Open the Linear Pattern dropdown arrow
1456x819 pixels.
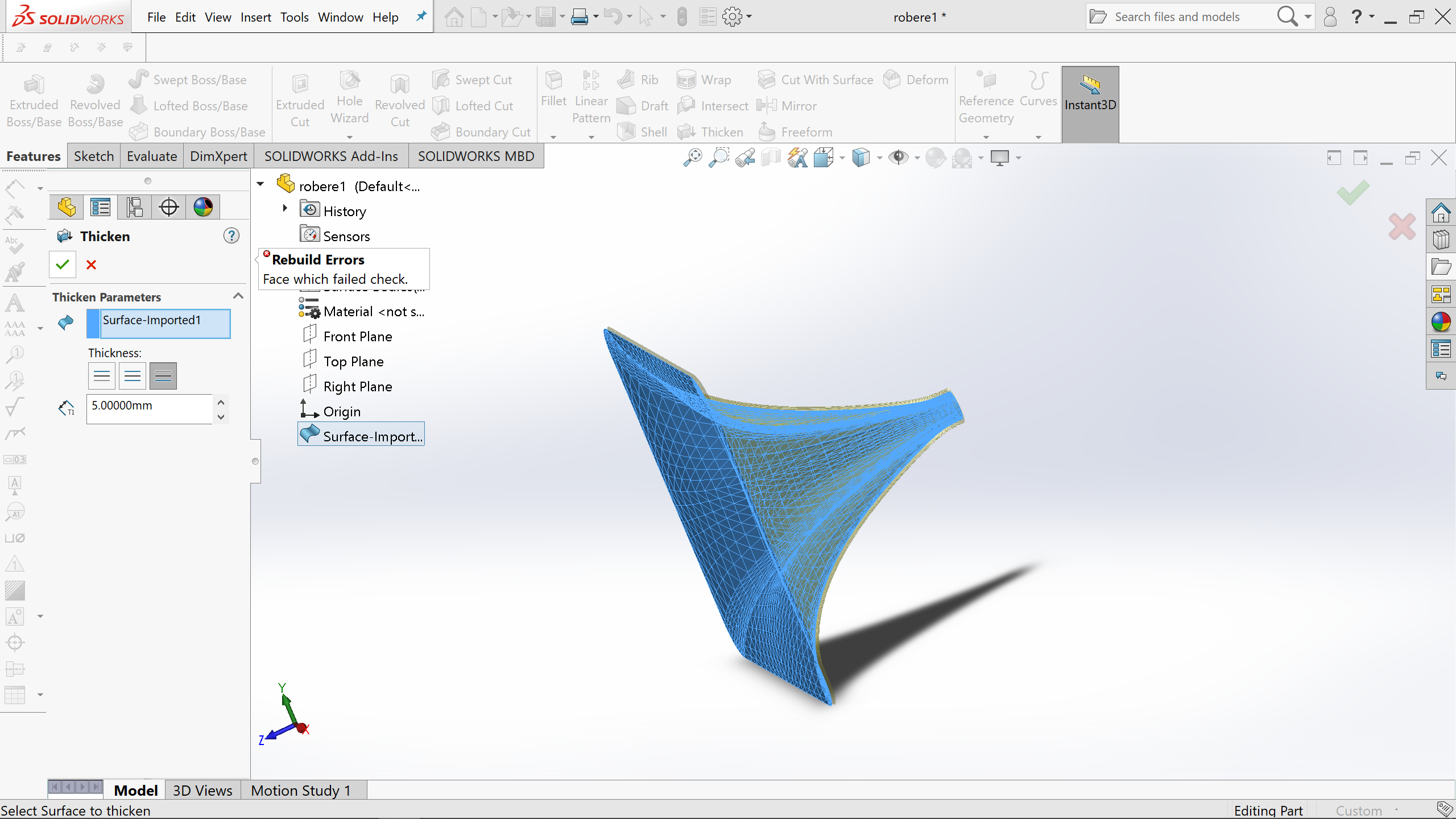(x=591, y=137)
